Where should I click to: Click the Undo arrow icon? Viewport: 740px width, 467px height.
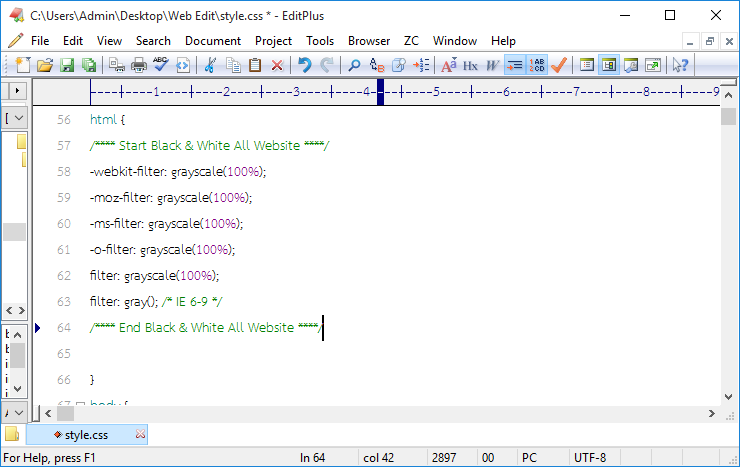click(304, 65)
